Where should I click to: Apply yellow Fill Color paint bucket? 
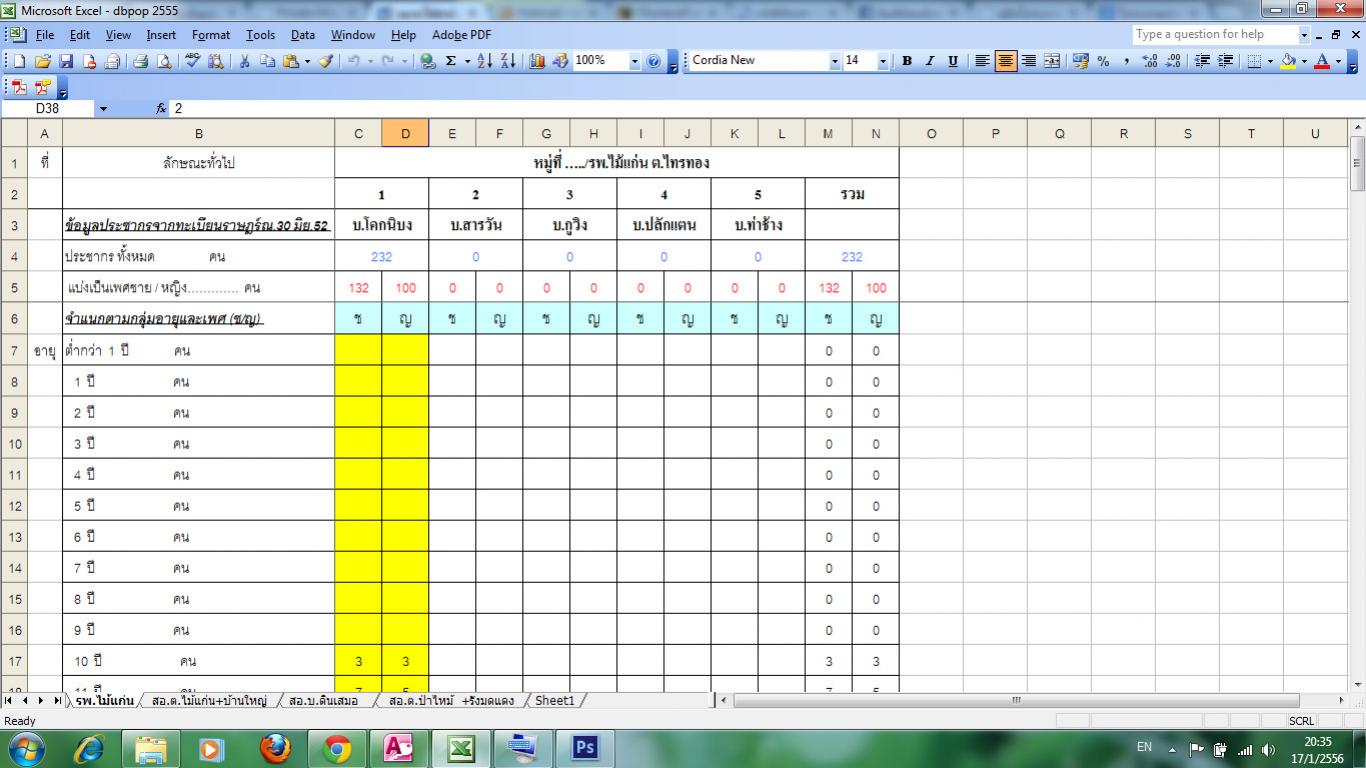[1288, 61]
